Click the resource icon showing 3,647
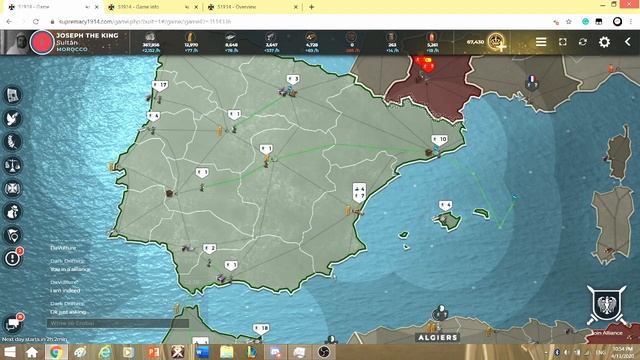640x360 pixels. pyautogui.click(x=271, y=42)
